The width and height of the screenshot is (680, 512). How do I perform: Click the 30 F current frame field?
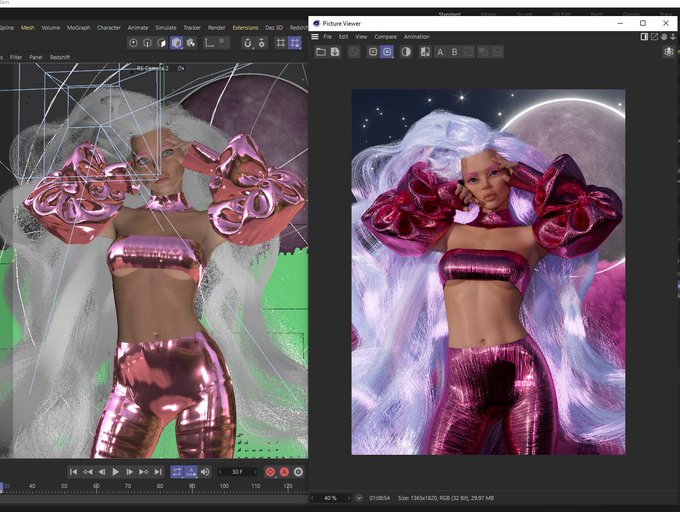pyautogui.click(x=237, y=472)
